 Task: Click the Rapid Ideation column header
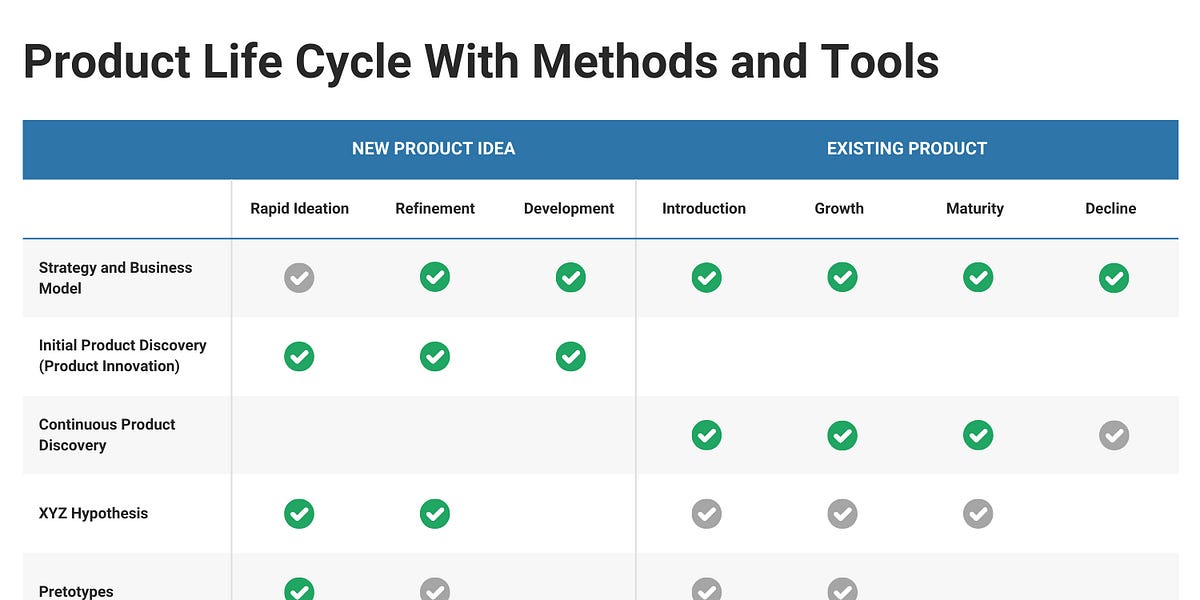coord(299,208)
